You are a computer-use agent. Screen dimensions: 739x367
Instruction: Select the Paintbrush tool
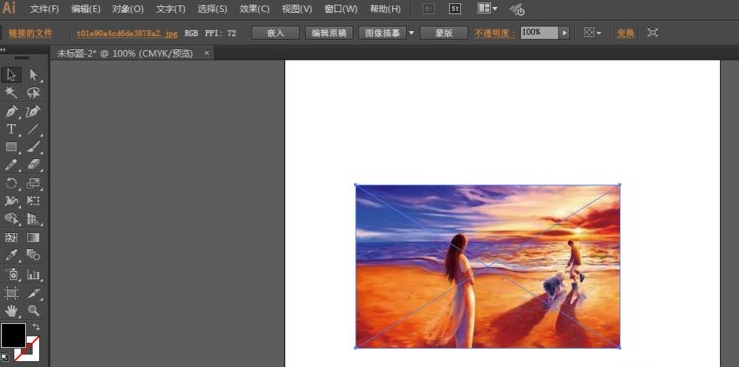coord(33,147)
